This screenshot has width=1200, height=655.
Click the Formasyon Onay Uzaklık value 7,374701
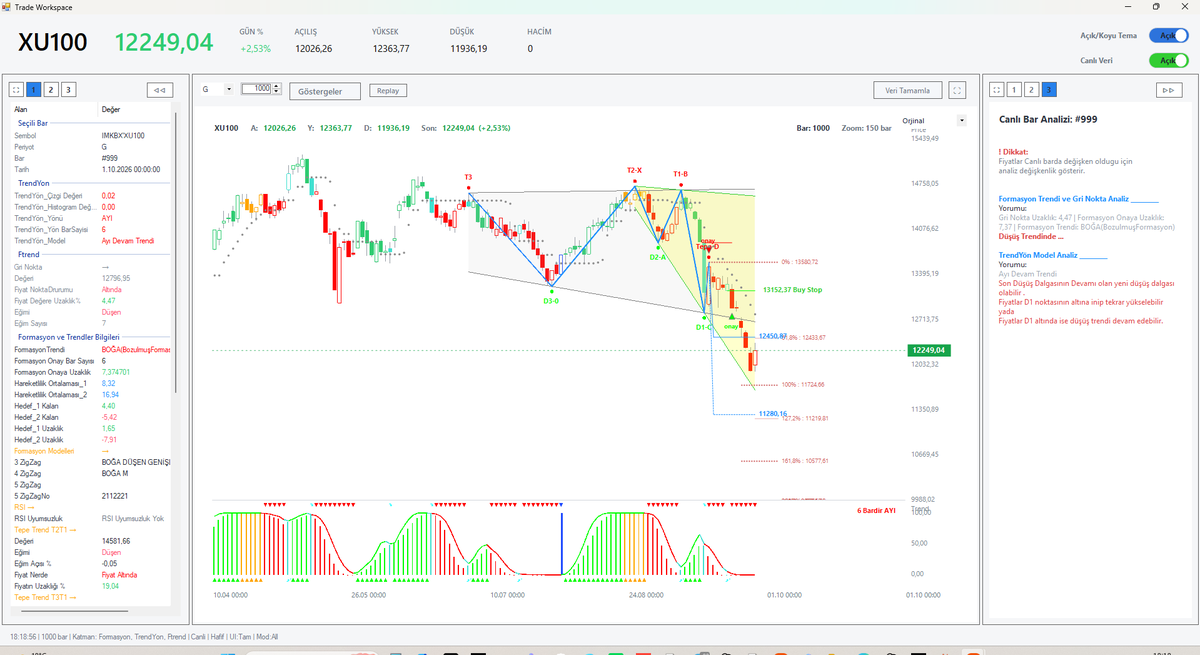(117, 372)
